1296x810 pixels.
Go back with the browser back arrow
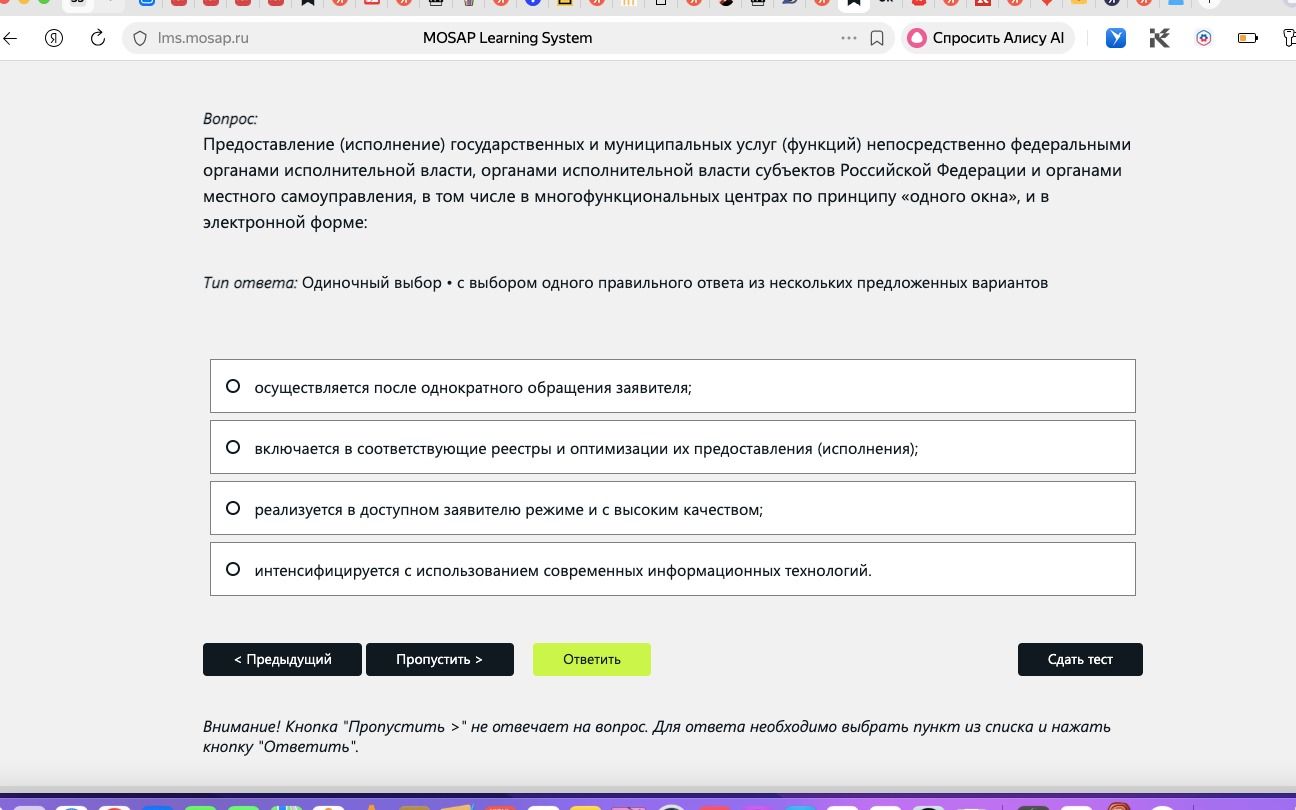point(10,39)
